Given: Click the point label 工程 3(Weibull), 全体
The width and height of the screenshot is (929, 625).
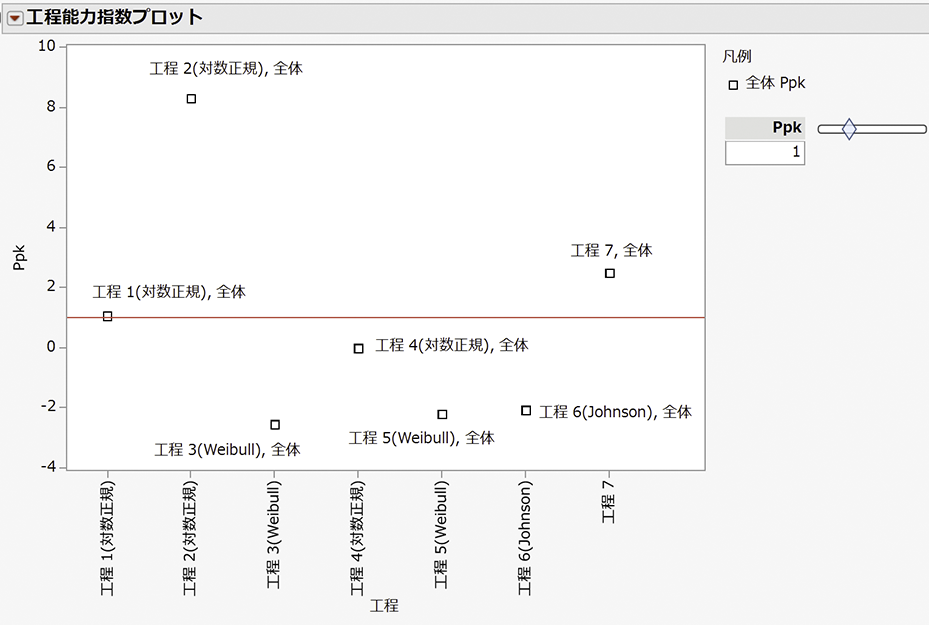Looking at the screenshot, I should coord(227,450).
